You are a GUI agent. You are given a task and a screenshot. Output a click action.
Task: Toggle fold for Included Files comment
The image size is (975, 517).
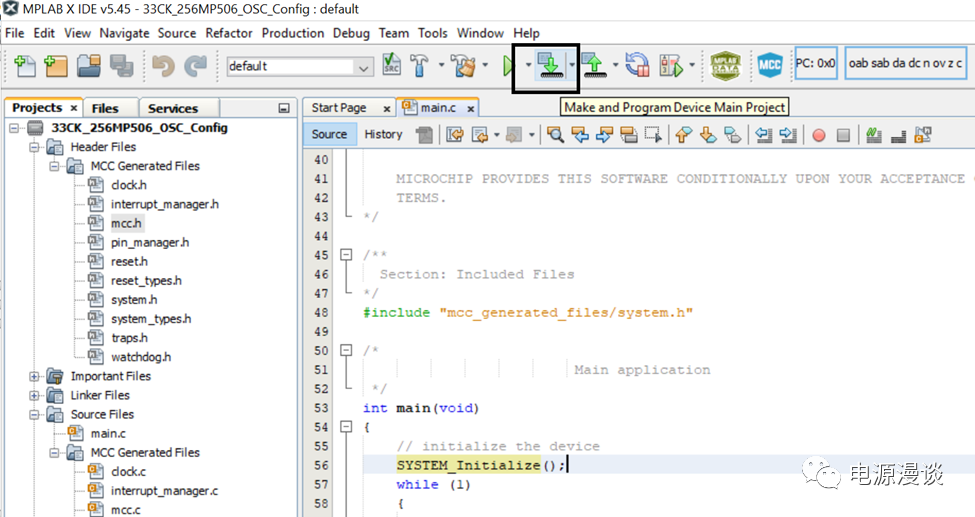click(x=347, y=255)
